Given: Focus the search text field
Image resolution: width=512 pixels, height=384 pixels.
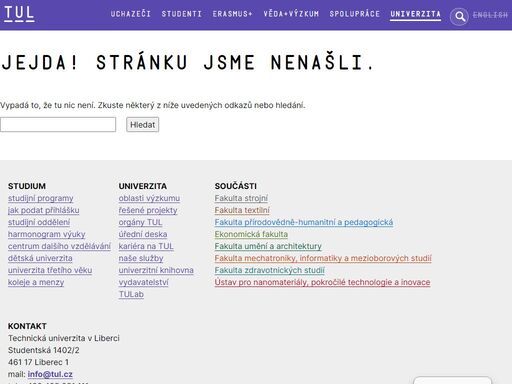Looking at the screenshot, I should point(58,124).
